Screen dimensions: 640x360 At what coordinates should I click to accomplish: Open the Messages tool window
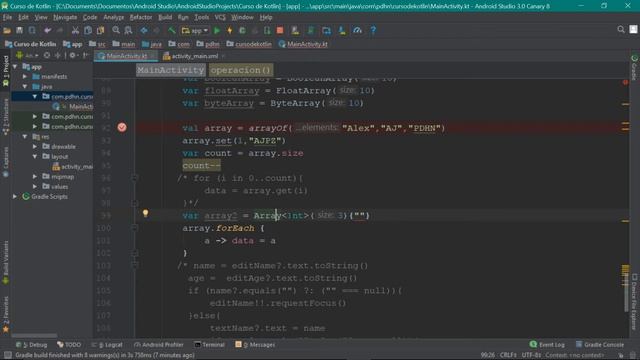click(255, 345)
